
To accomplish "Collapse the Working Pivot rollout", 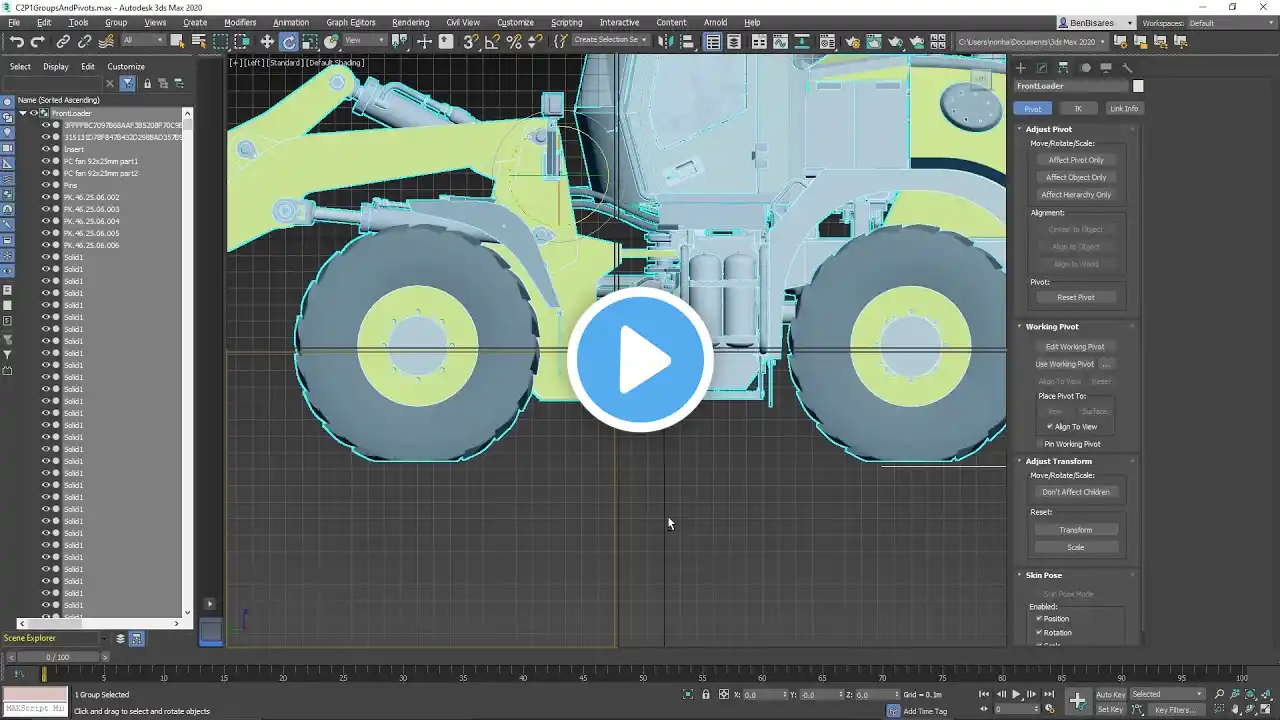I will (1020, 327).
